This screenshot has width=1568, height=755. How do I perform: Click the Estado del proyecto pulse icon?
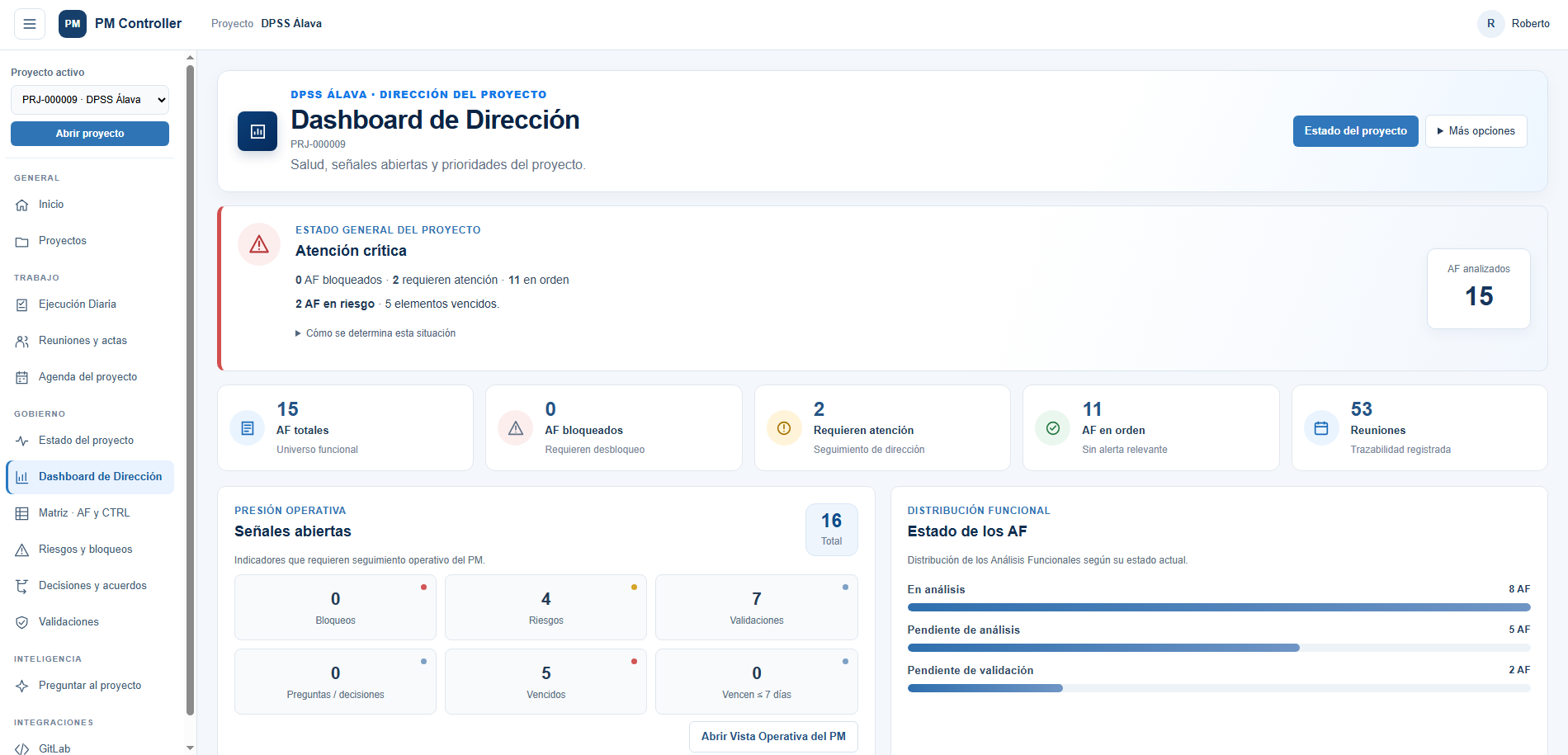22,441
